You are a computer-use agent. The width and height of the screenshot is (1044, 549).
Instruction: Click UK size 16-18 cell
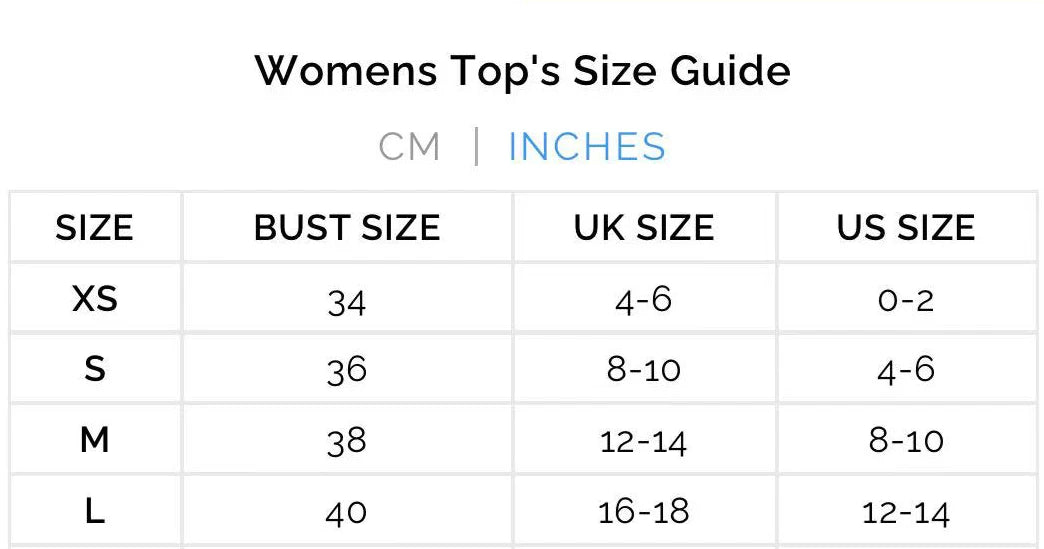click(x=644, y=512)
